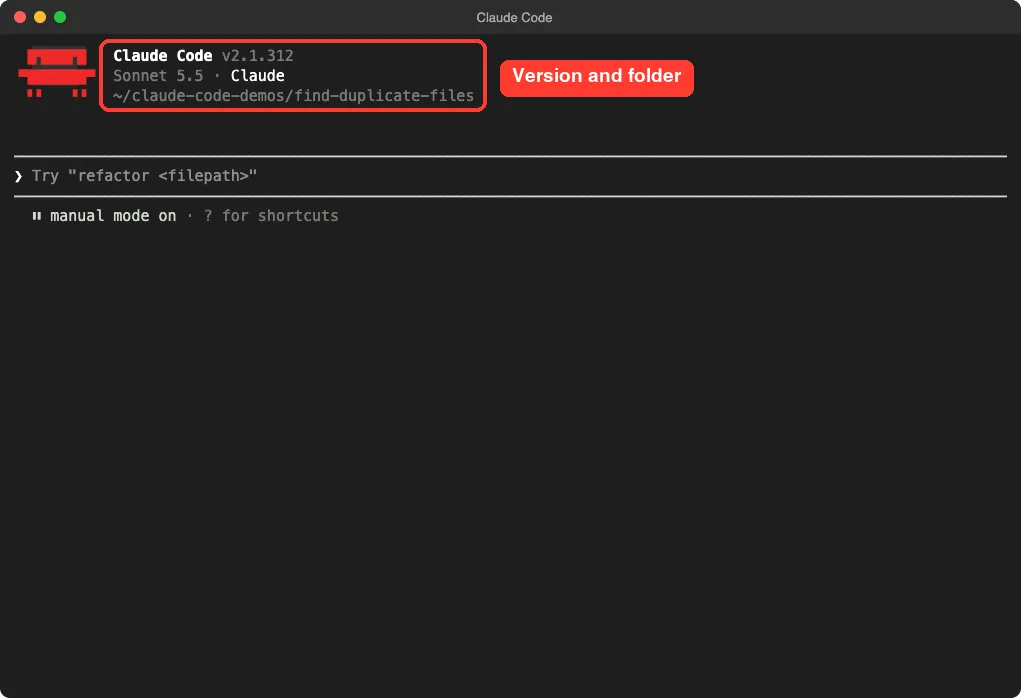Click the 'Claude Code' window title
Image resolution: width=1021 pixels, height=698 pixels.
(x=514, y=18)
